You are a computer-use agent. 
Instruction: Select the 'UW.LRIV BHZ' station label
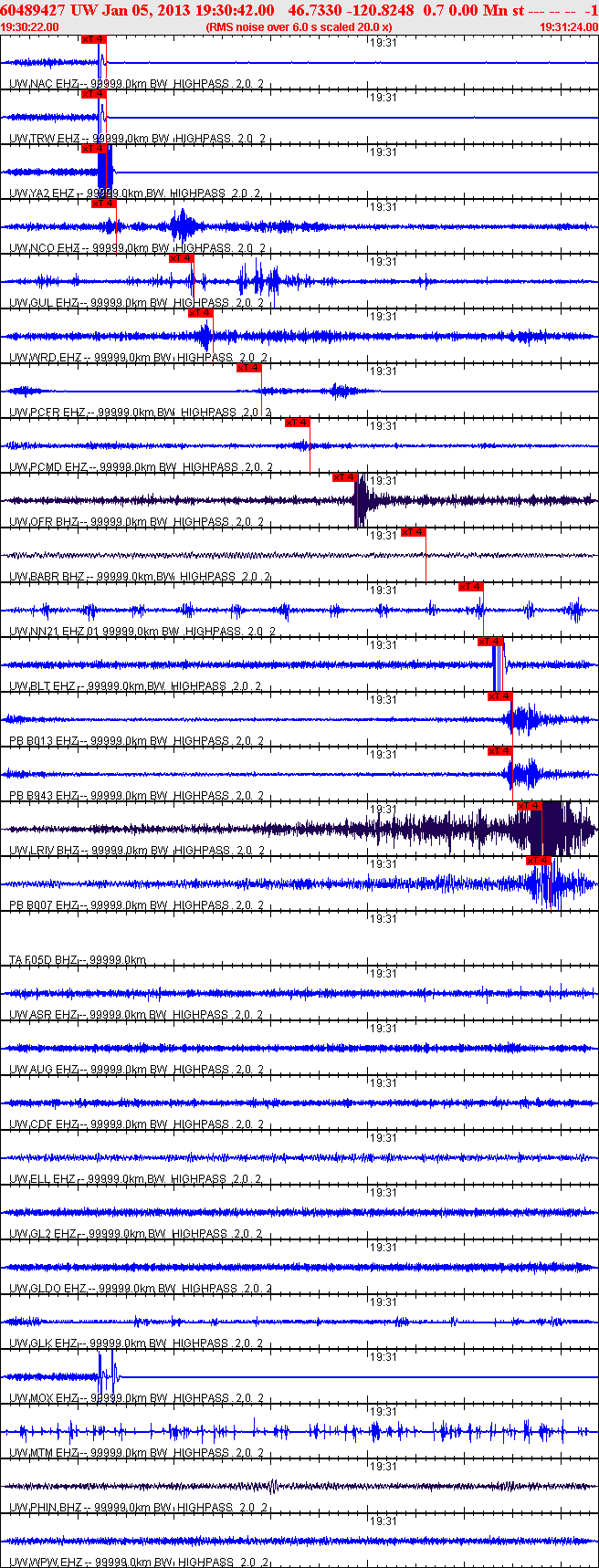pos(44,851)
